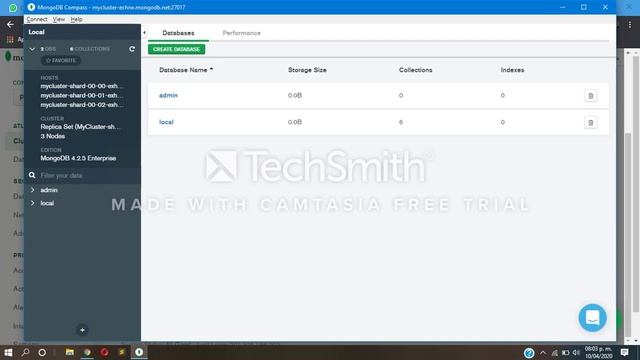Open network status in system tray

tap(554, 353)
